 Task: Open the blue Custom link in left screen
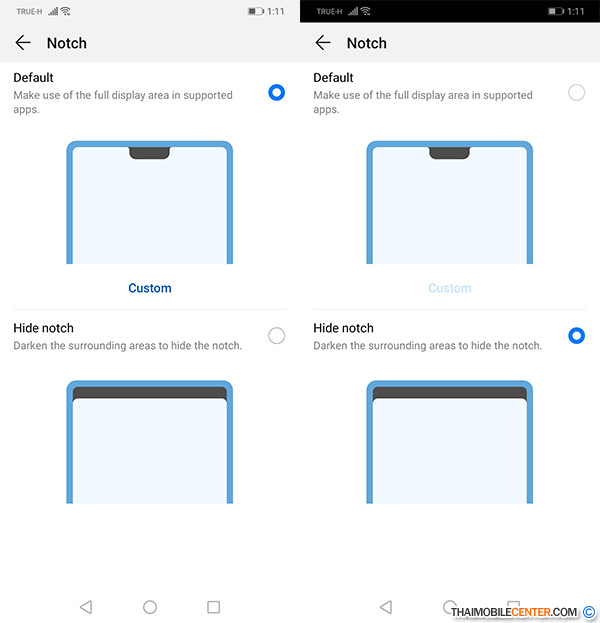point(150,288)
